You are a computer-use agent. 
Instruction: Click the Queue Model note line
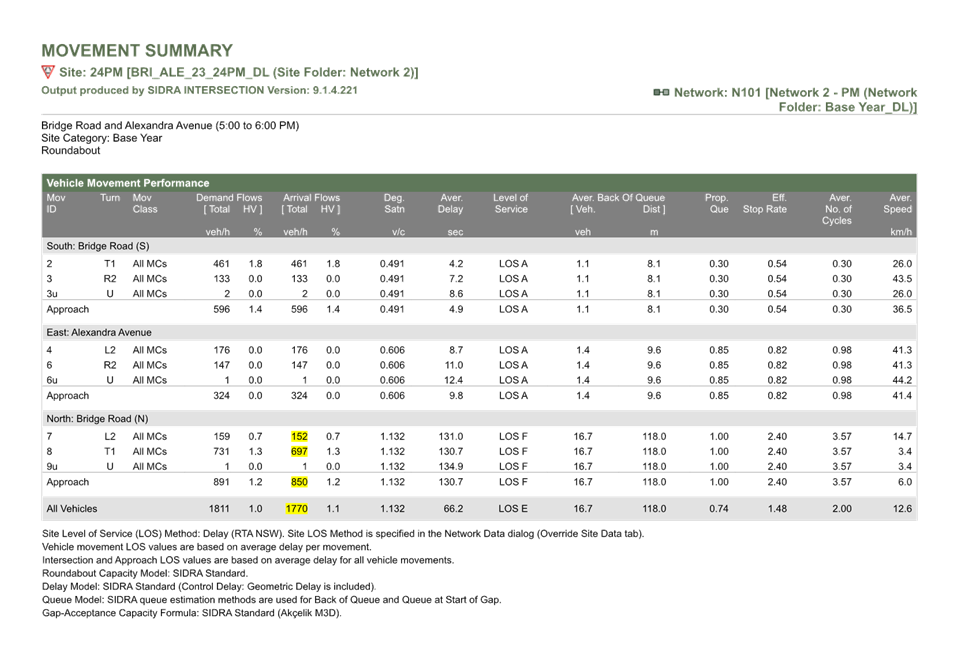tap(271, 600)
